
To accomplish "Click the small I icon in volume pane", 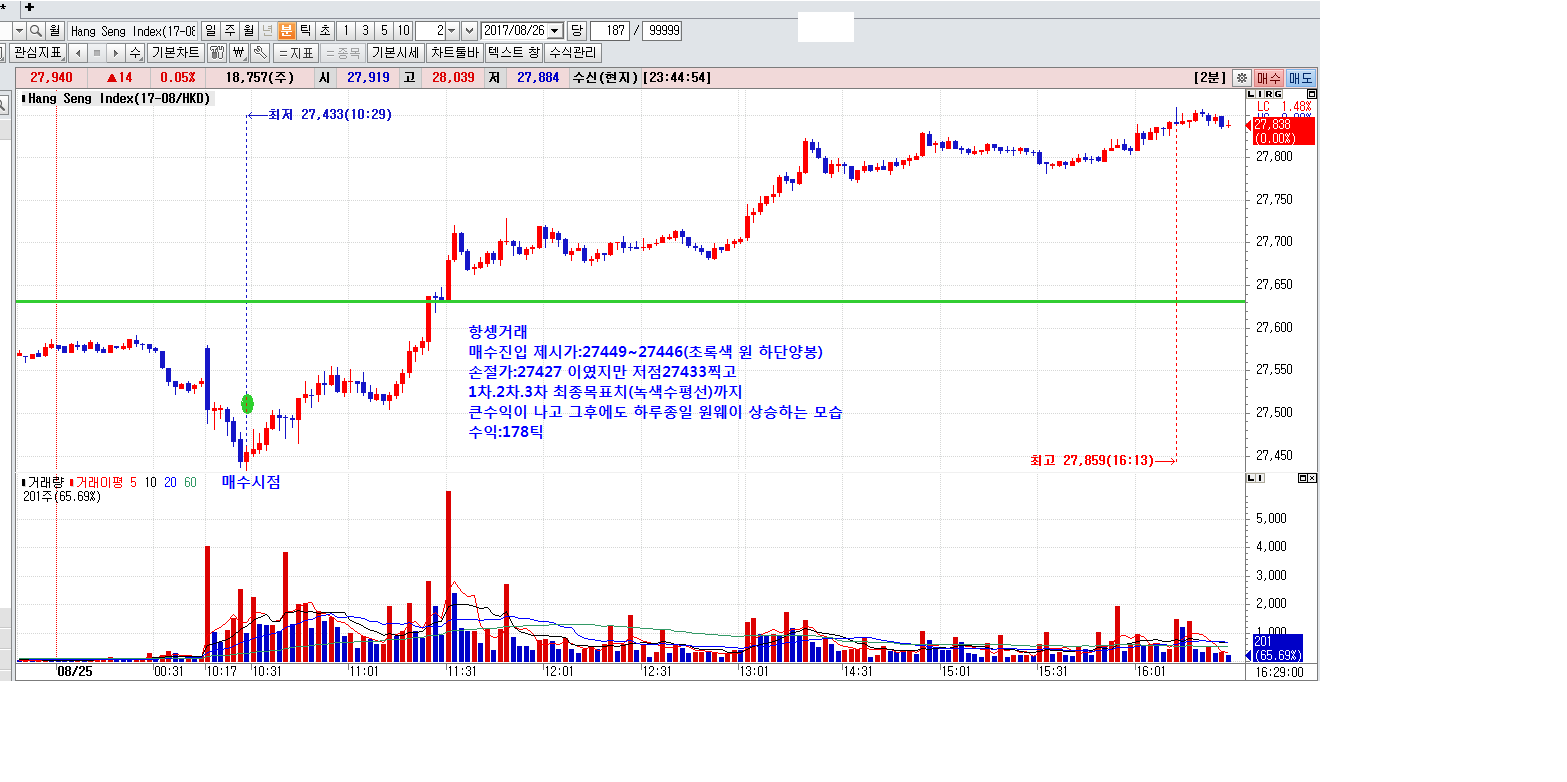I will pos(1260,478).
